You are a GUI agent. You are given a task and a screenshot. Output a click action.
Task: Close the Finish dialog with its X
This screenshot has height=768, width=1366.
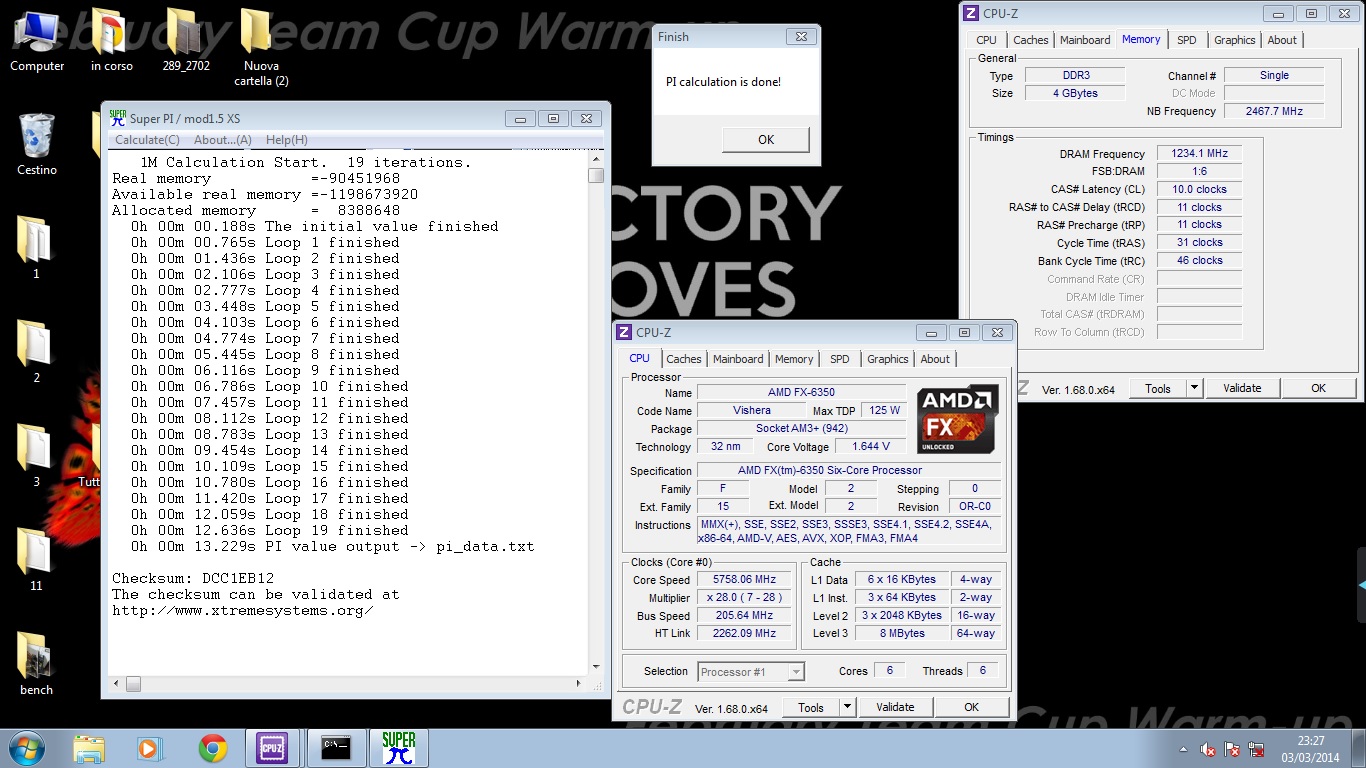(800, 36)
